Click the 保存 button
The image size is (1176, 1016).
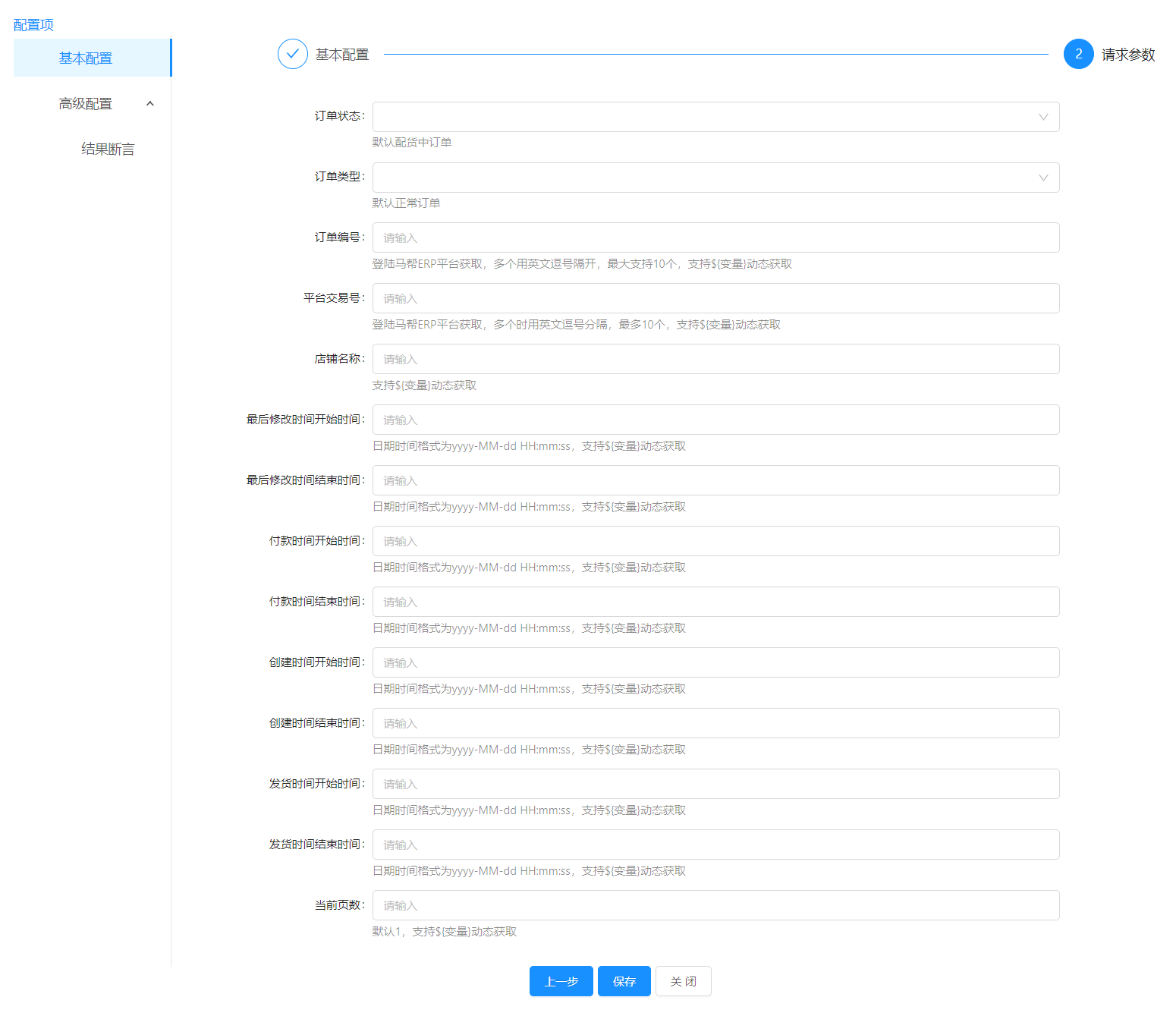(x=624, y=981)
